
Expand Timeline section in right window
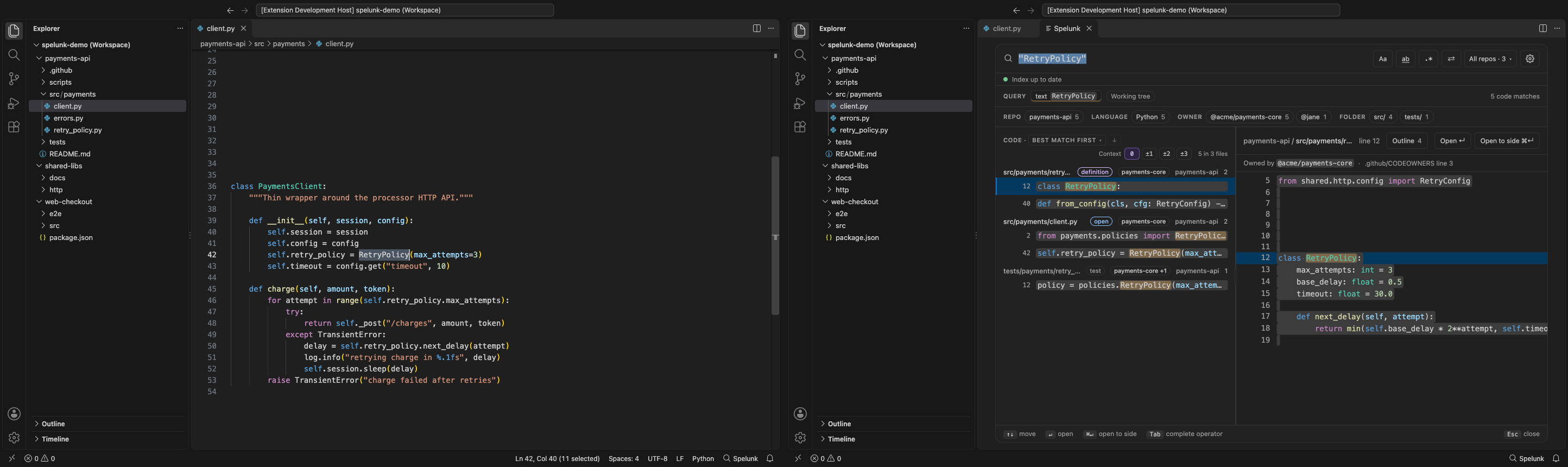pyautogui.click(x=841, y=439)
